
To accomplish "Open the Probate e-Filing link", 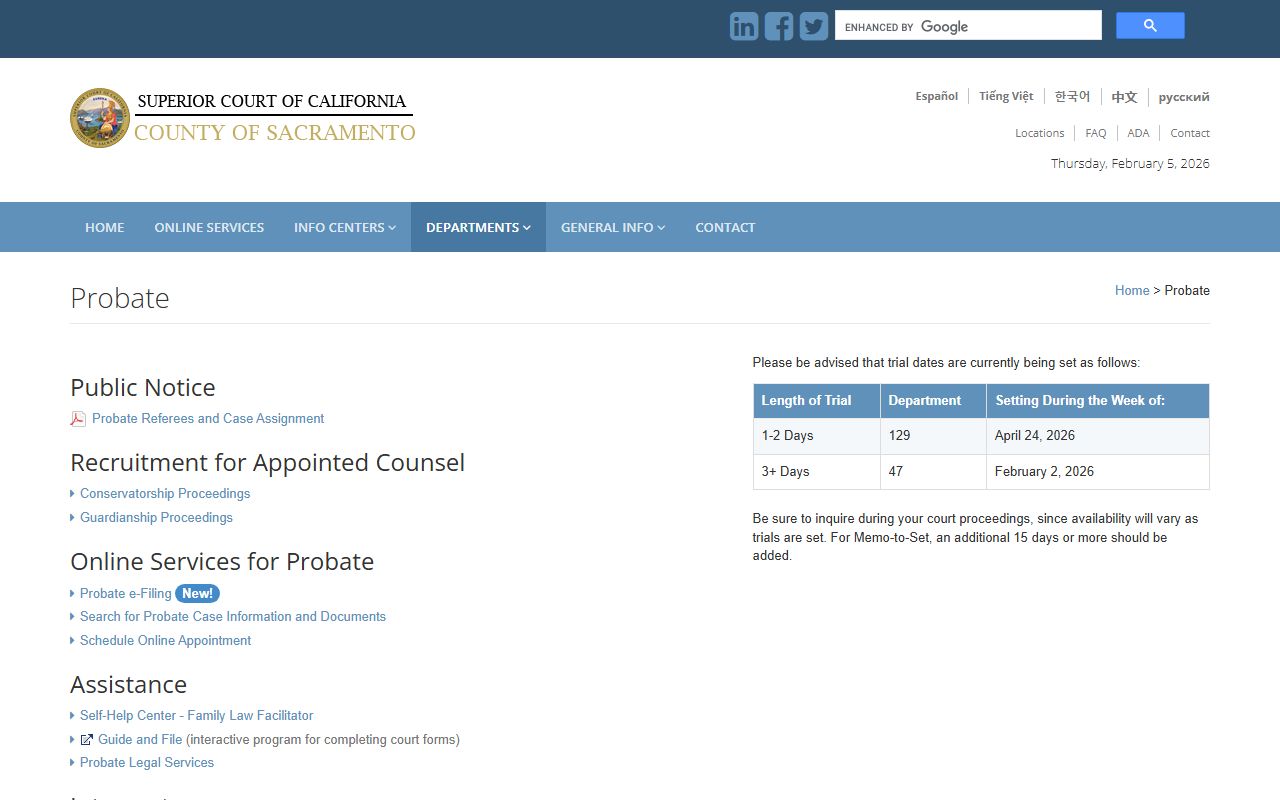I will (126, 593).
